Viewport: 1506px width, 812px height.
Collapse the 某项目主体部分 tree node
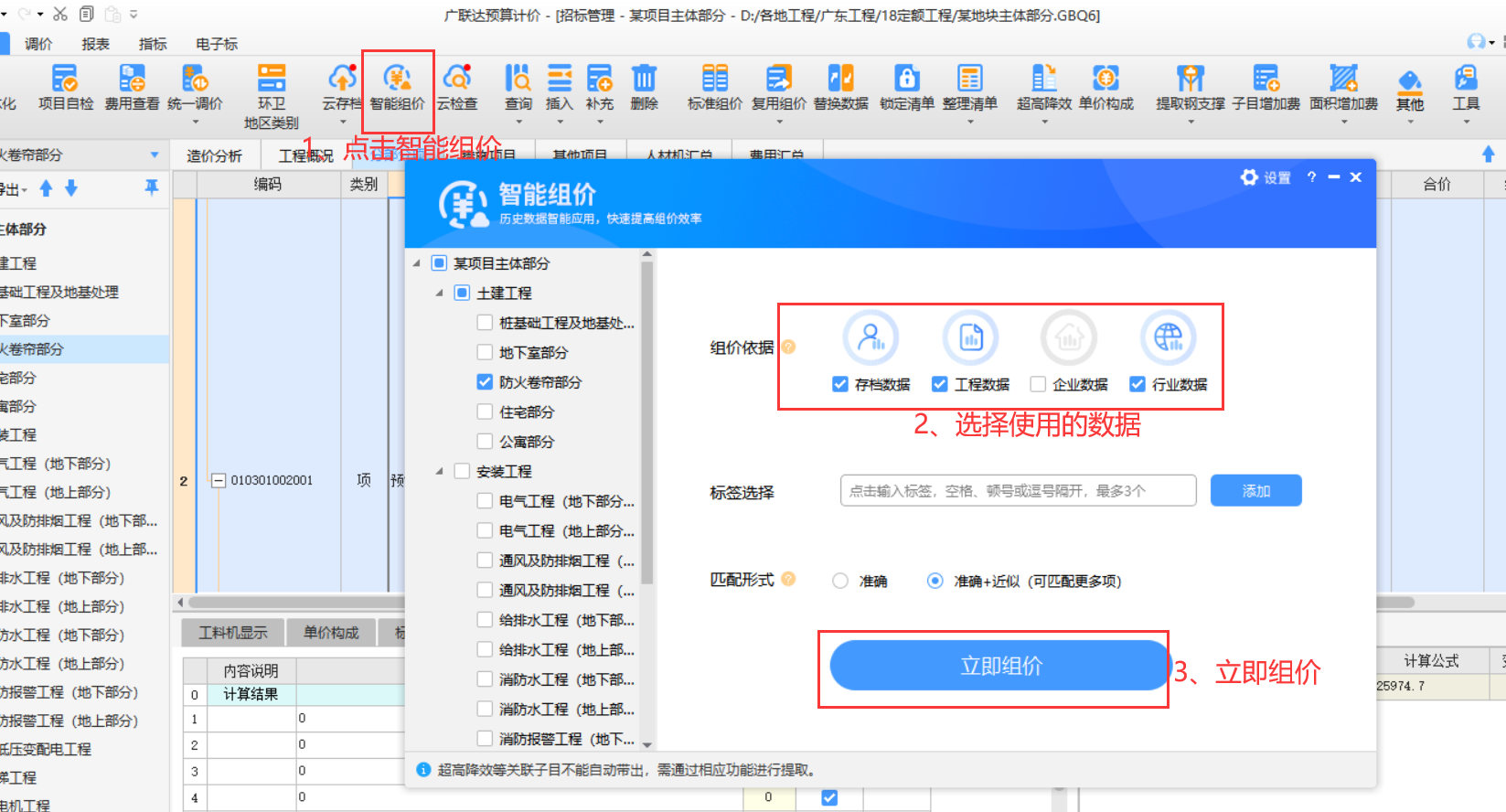click(x=417, y=263)
